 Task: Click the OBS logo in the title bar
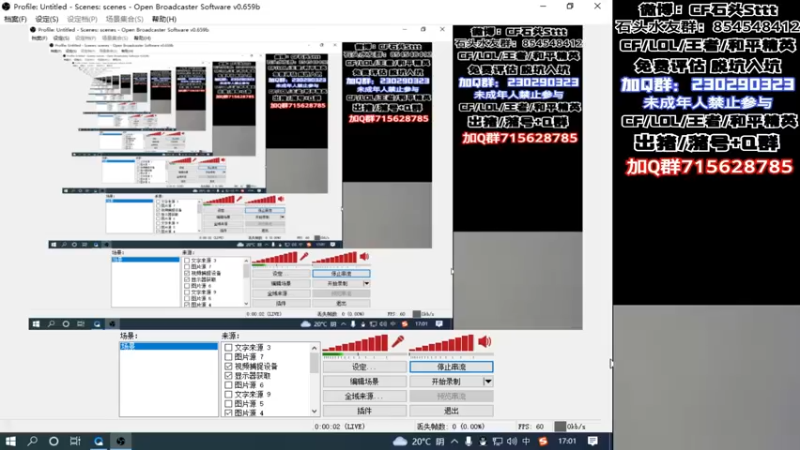pos(6,7)
